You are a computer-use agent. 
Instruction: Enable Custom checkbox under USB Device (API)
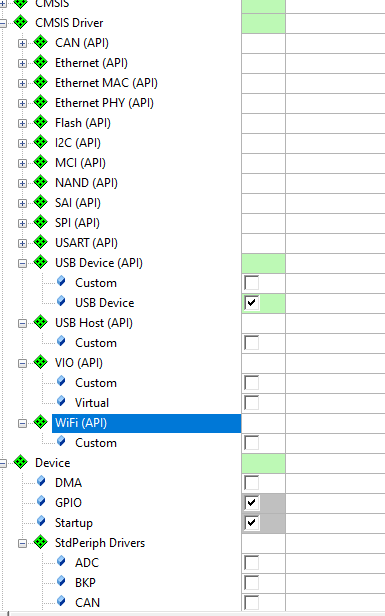tap(251, 283)
